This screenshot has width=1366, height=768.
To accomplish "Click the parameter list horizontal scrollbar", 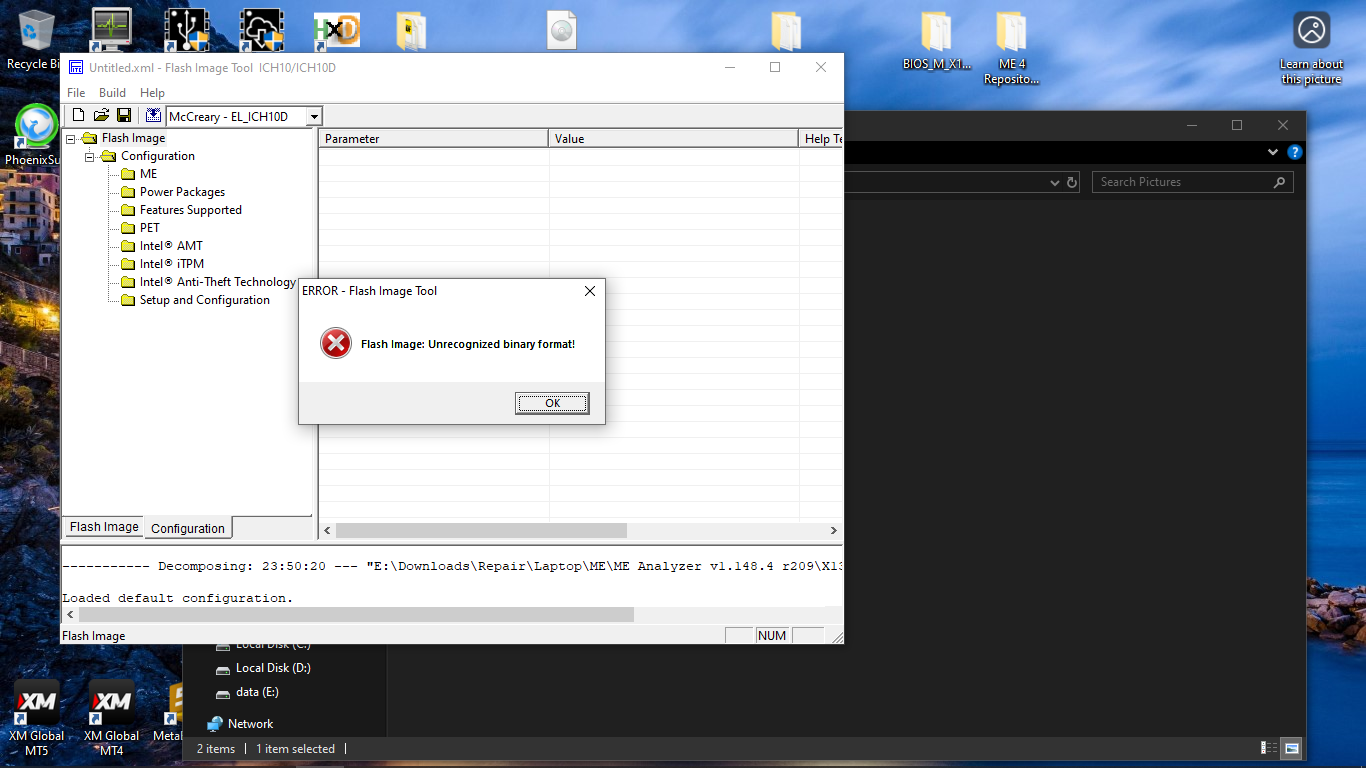I will tap(480, 530).
